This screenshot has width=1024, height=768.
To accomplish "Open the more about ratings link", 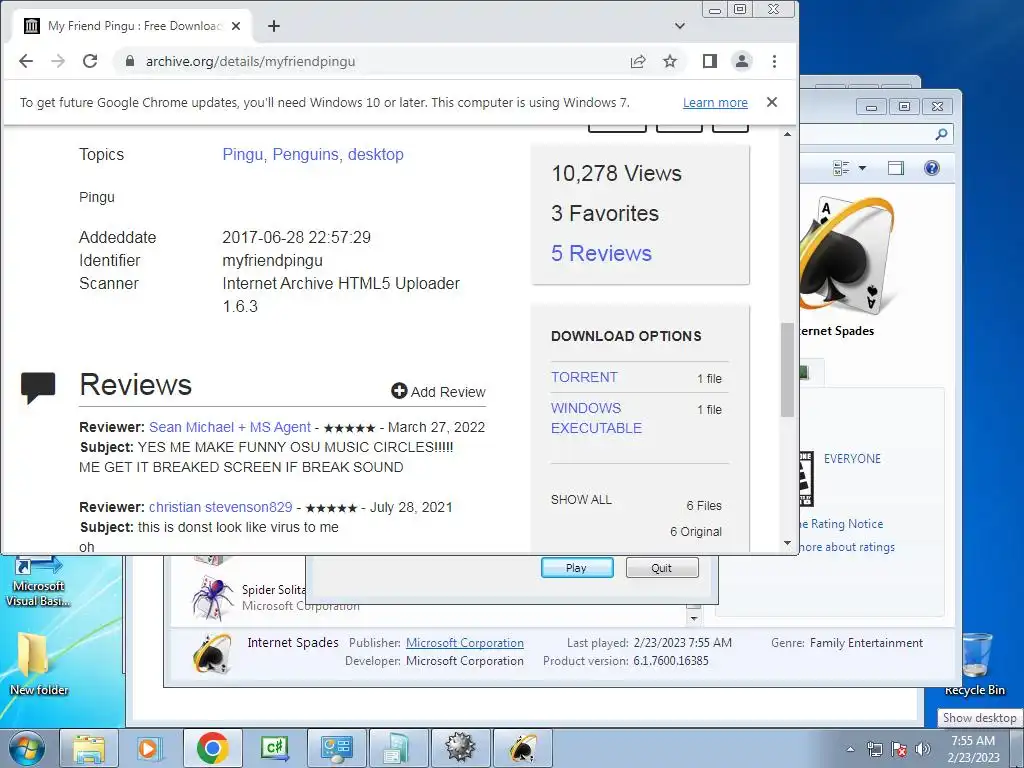I will pos(847,547).
